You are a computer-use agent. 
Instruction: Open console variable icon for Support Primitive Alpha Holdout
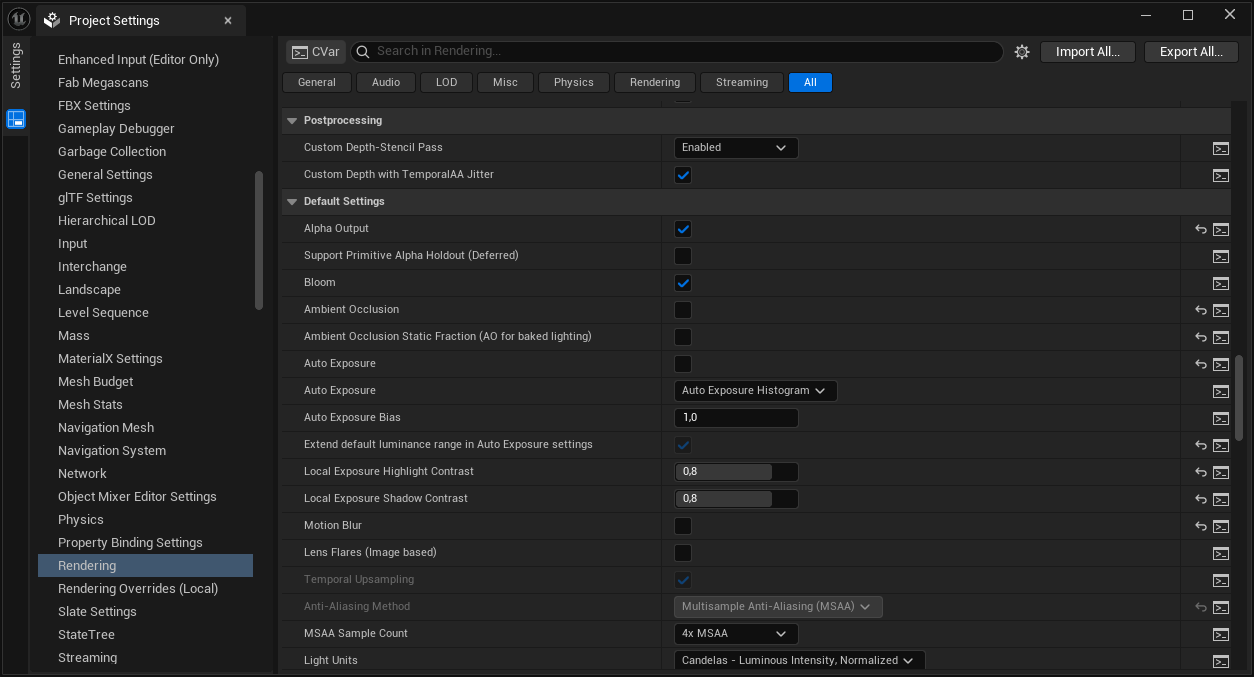click(1221, 256)
